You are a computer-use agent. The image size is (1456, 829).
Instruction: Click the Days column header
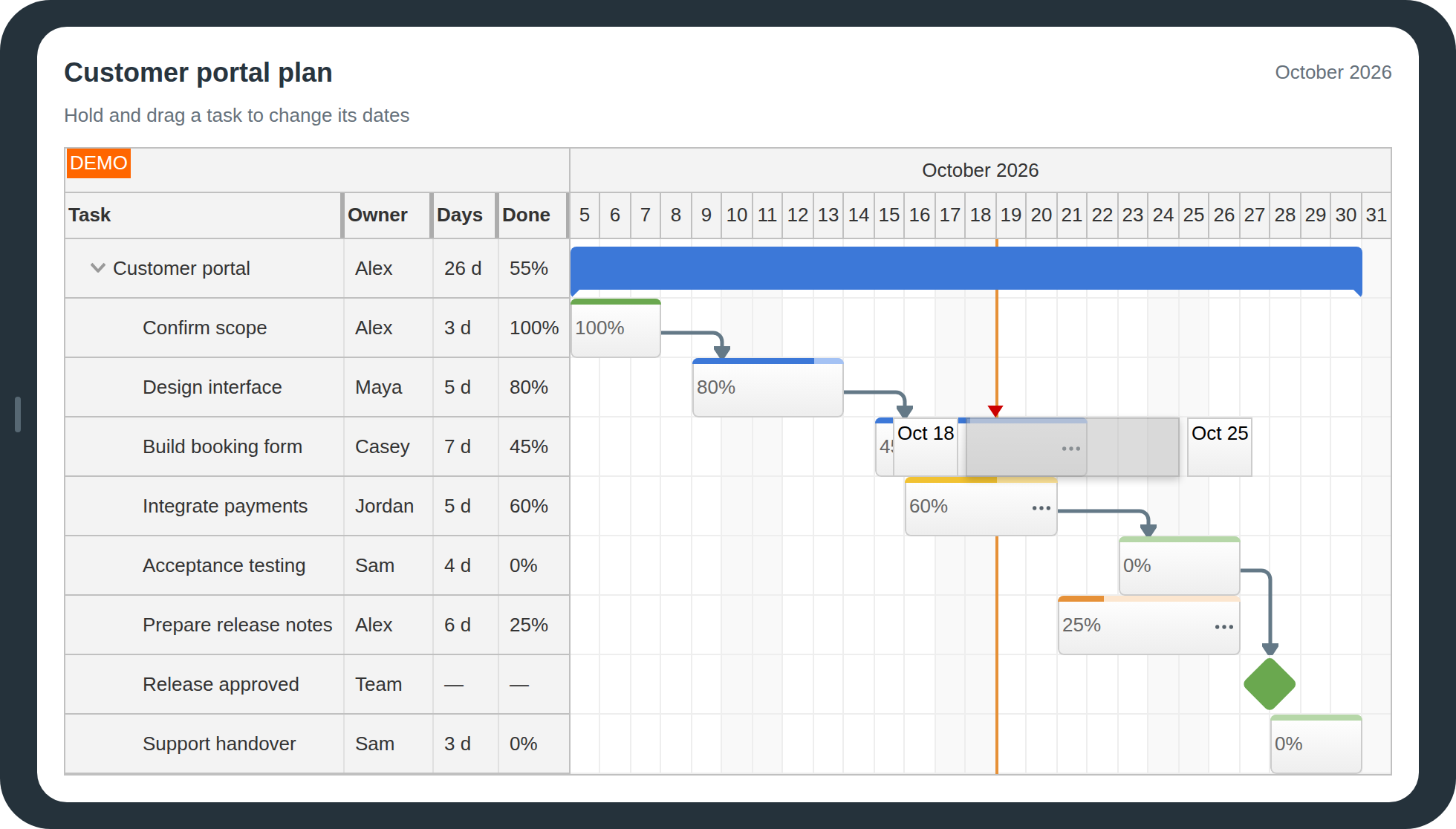(x=465, y=215)
